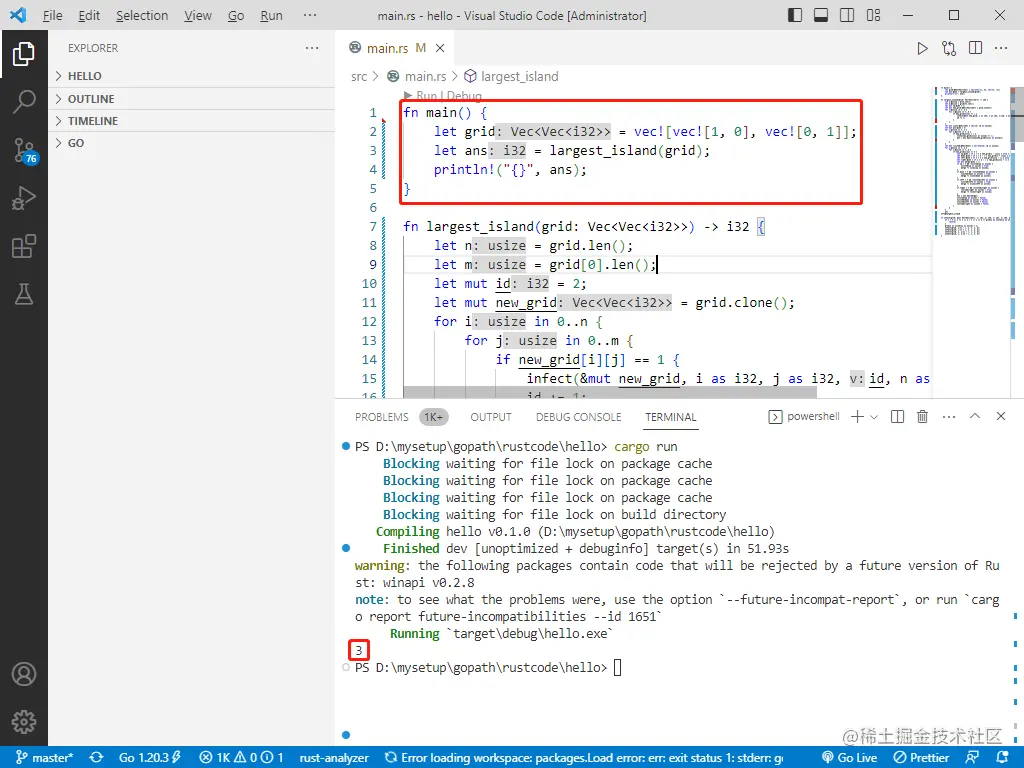This screenshot has height=768, width=1024.
Task: Open errors and warnings status item
Action: click(241, 758)
